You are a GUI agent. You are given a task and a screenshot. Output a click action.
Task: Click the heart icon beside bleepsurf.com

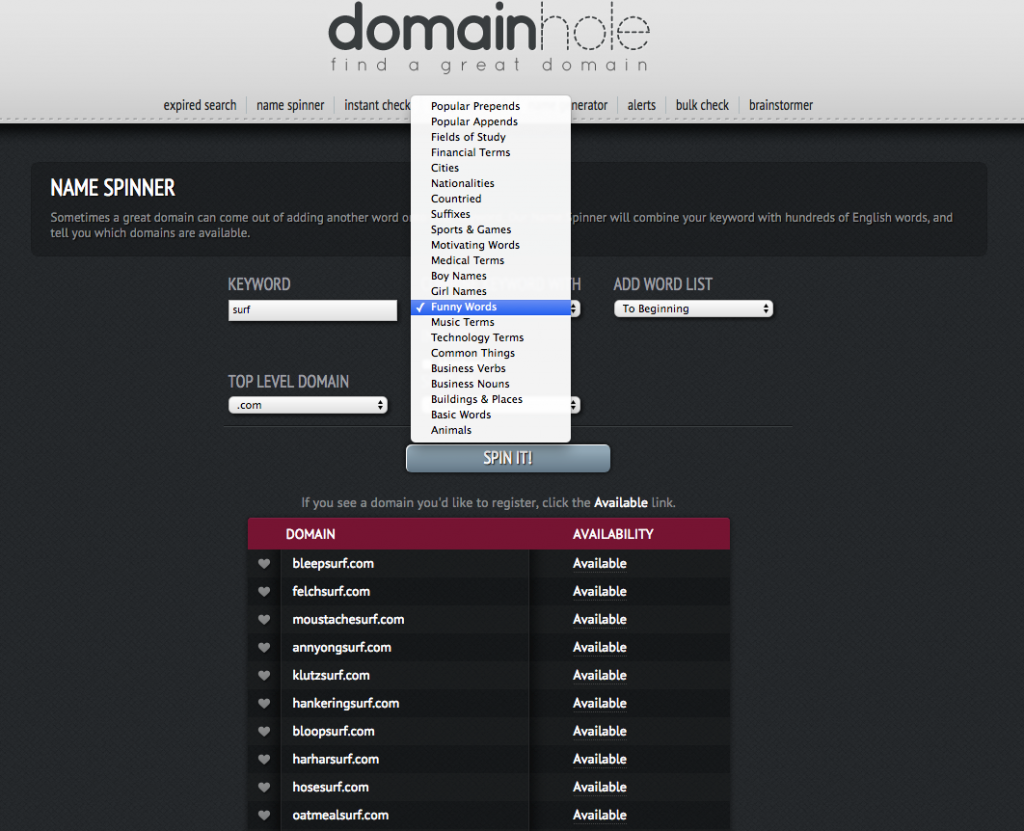(263, 563)
